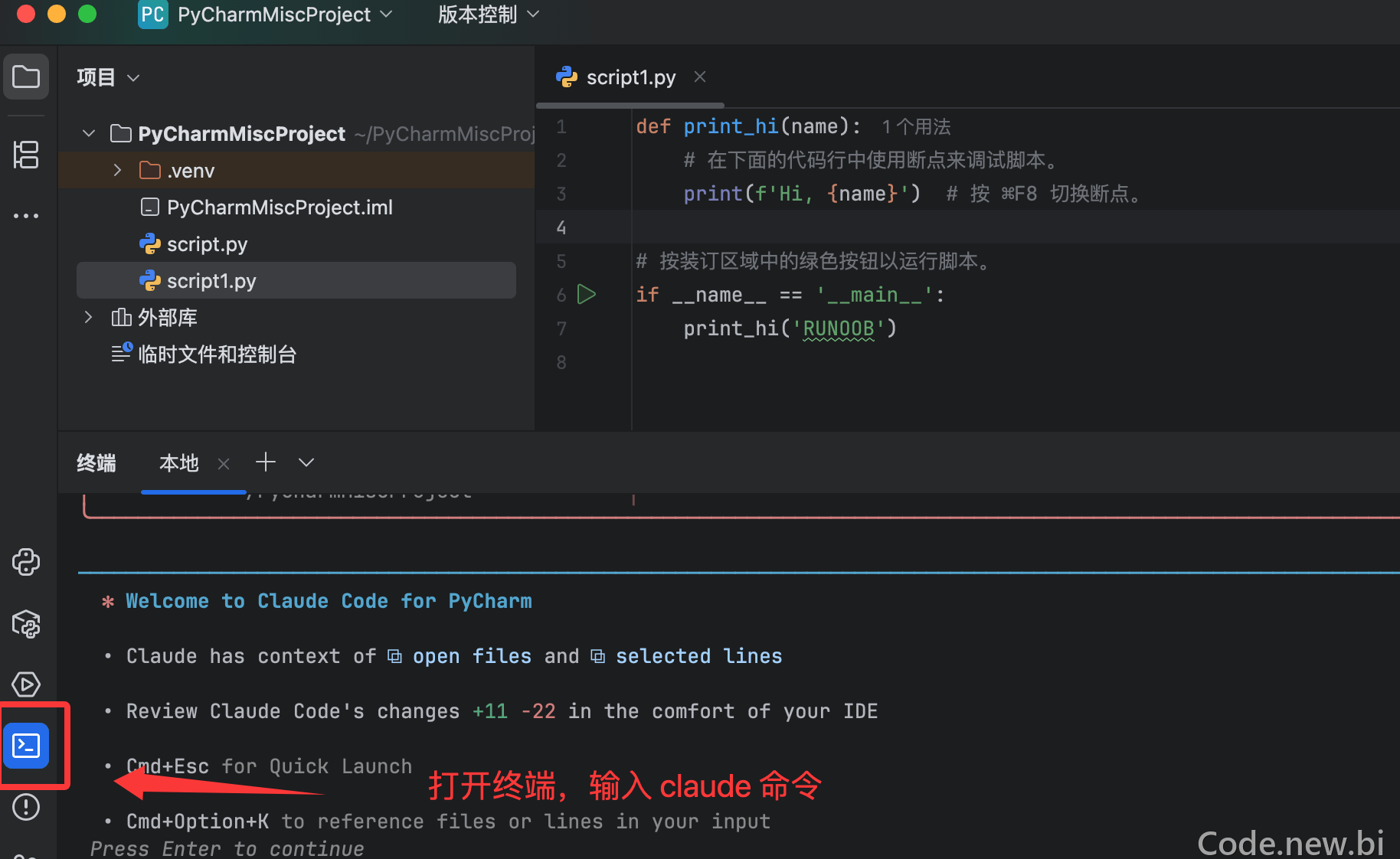Open the Services tool window icon

26,684
